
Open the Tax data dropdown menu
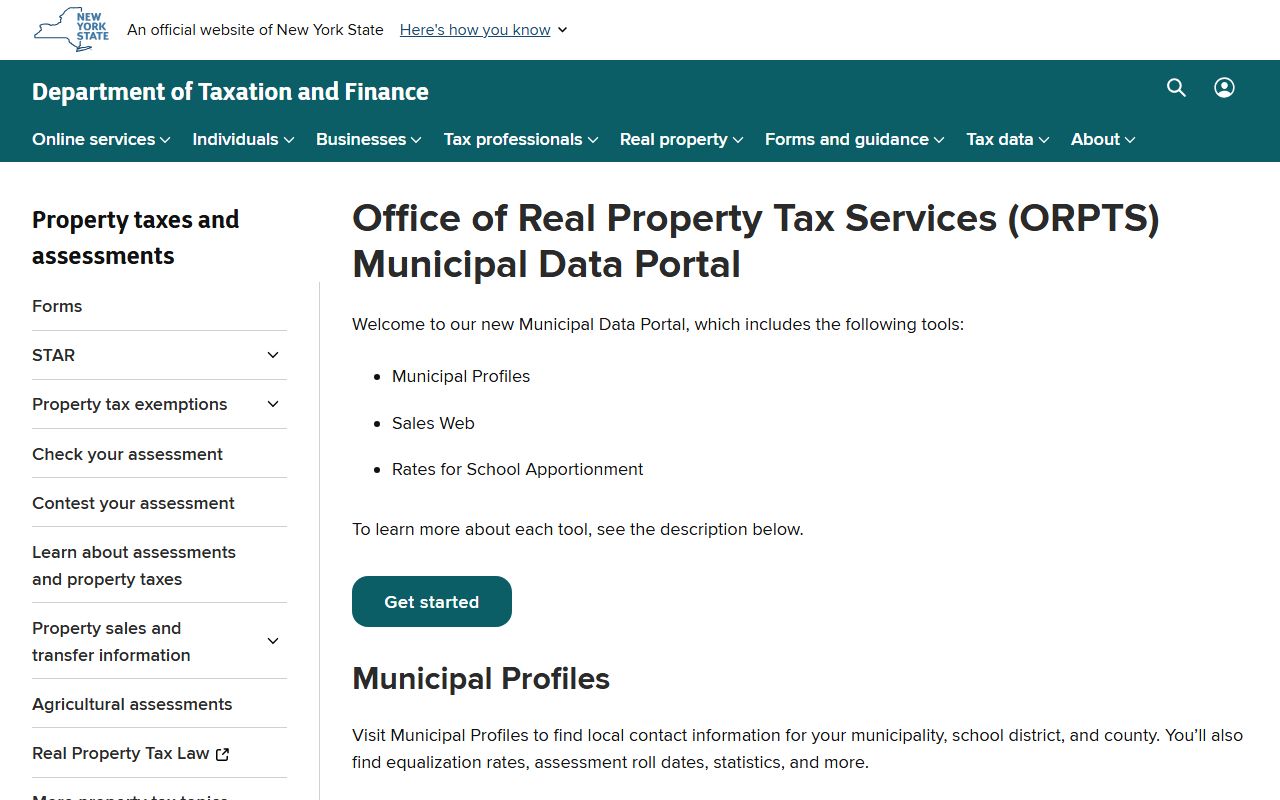pyautogui.click(x=1008, y=139)
